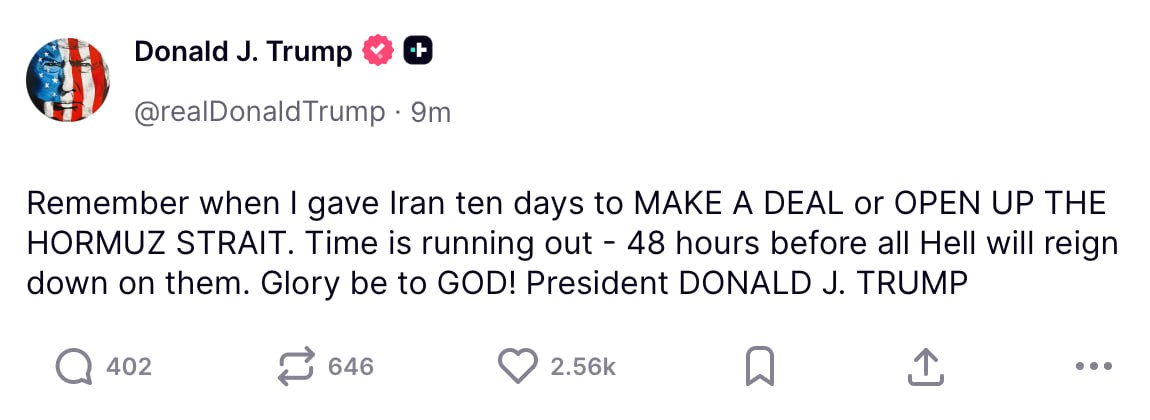This screenshot has width=1150, height=420.
Task: Open the three-dot more options menu
Action: [x=1093, y=367]
